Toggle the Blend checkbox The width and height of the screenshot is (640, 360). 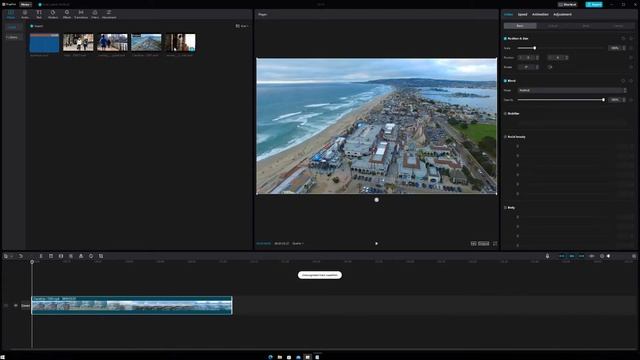[505, 81]
